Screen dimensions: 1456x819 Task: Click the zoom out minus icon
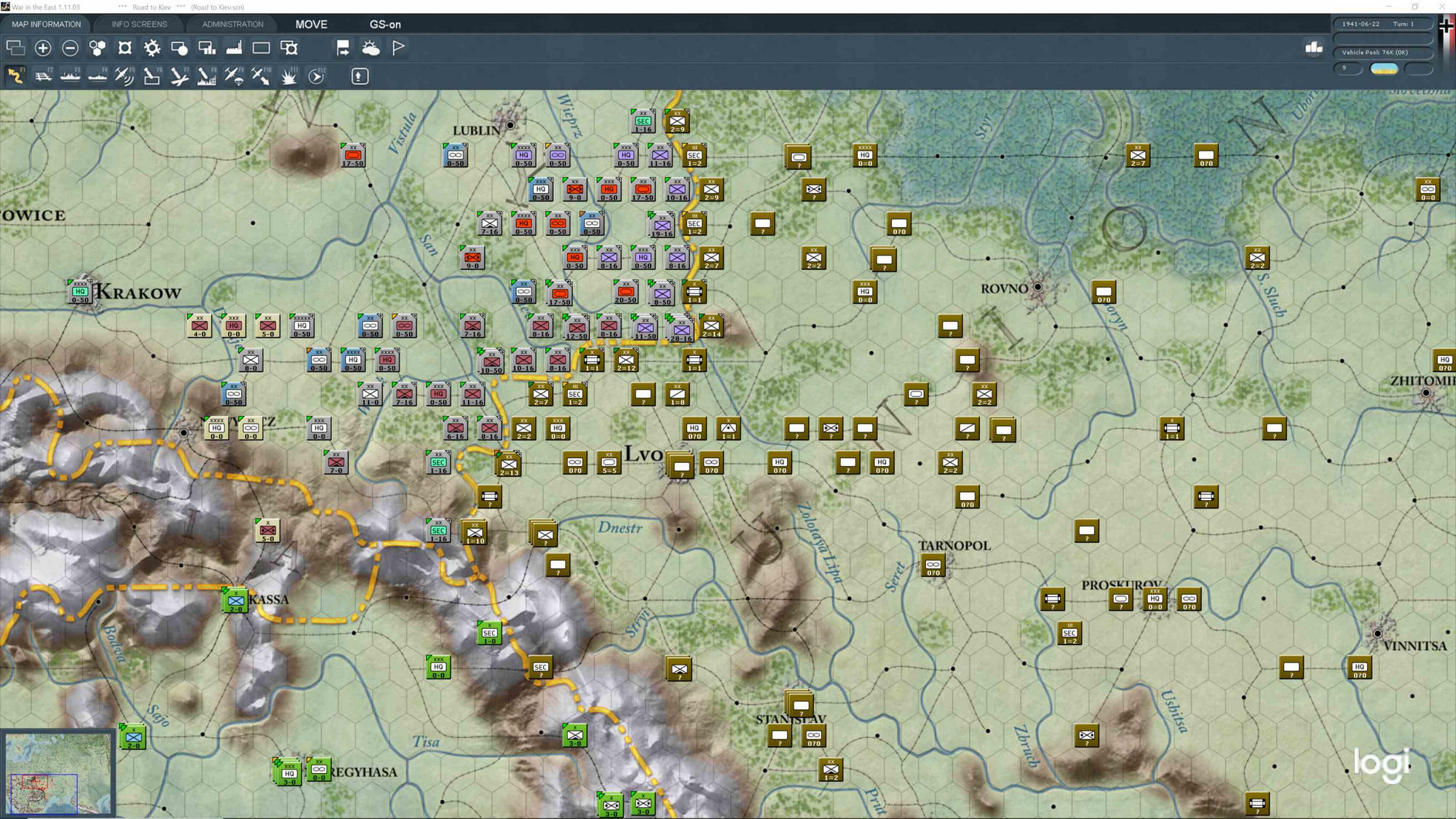(x=70, y=48)
